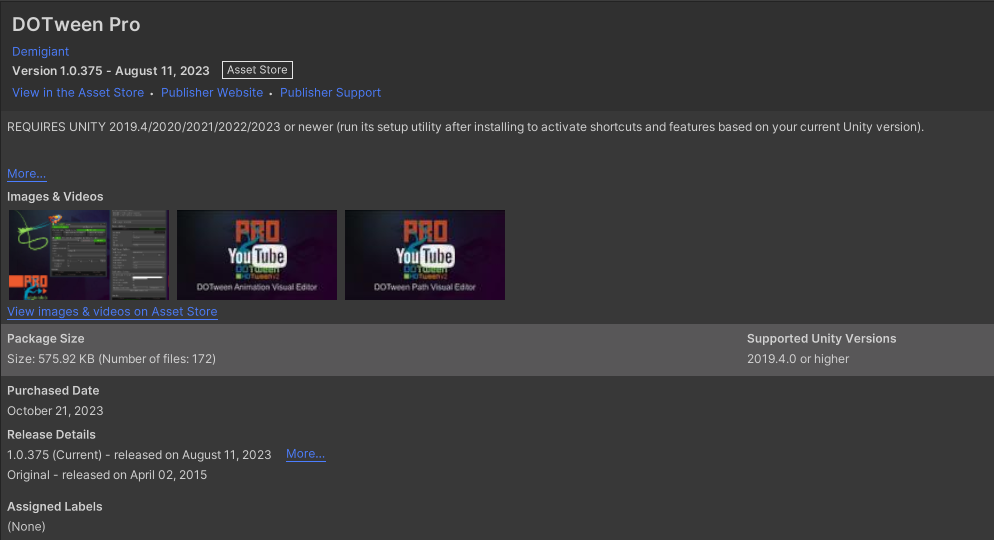Screen dimensions: 994x540
Task: Select Original - released on April 02, 2015
Action: tap(107, 475)
